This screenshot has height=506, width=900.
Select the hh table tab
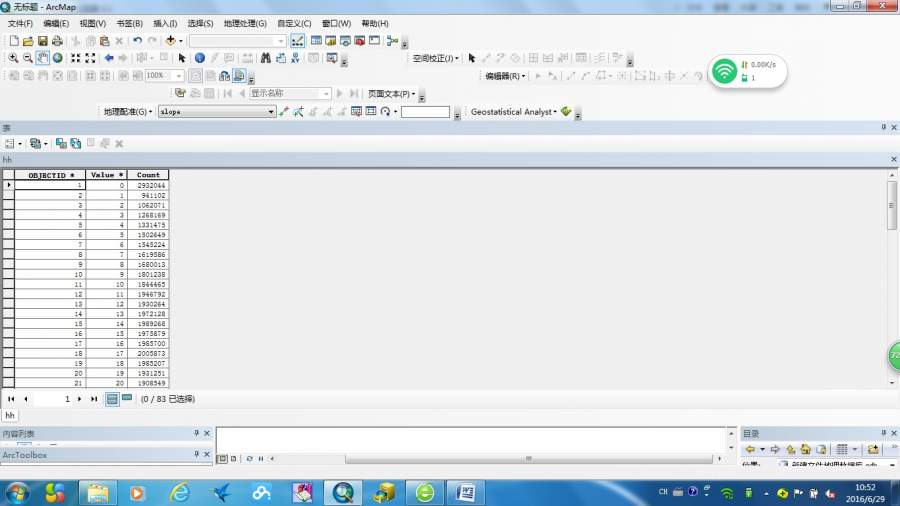point(10,415)
